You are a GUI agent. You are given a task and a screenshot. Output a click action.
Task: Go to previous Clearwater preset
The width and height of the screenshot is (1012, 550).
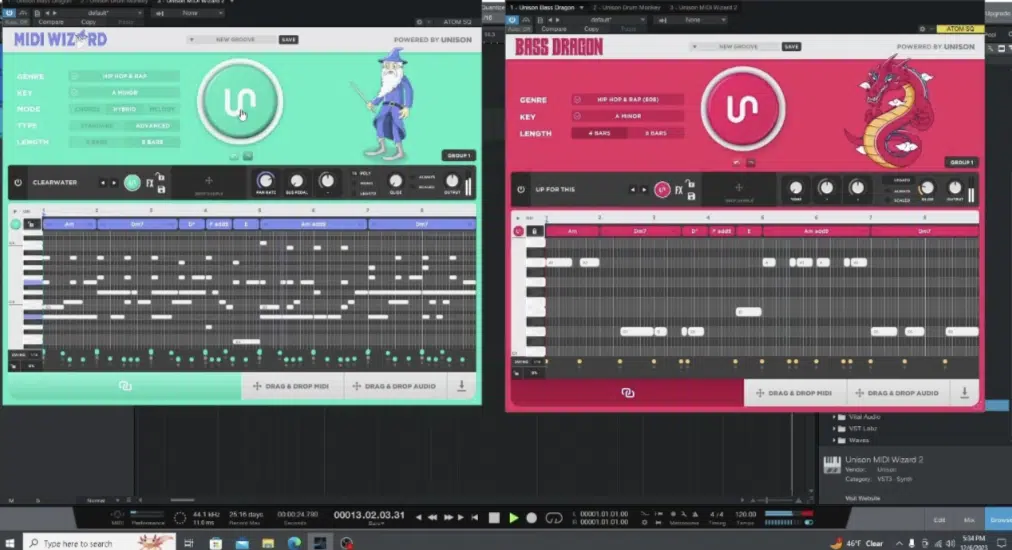[103, 183]
